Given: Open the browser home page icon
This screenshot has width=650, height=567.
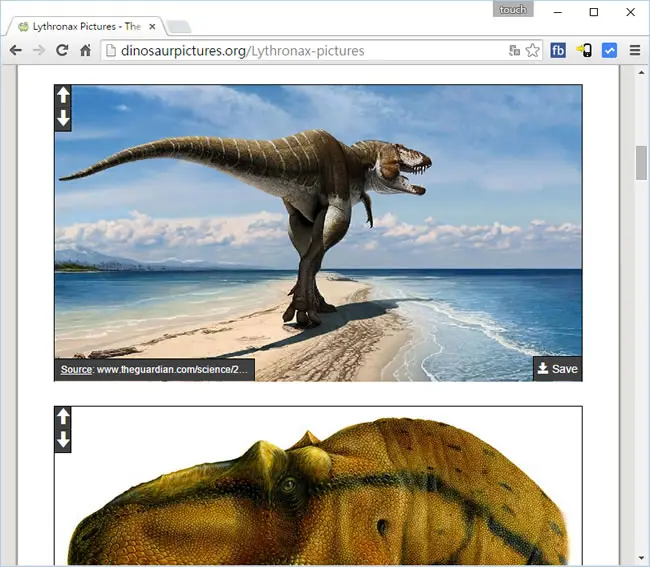Looking at the screenshot, I should click(x=85, y=51).
